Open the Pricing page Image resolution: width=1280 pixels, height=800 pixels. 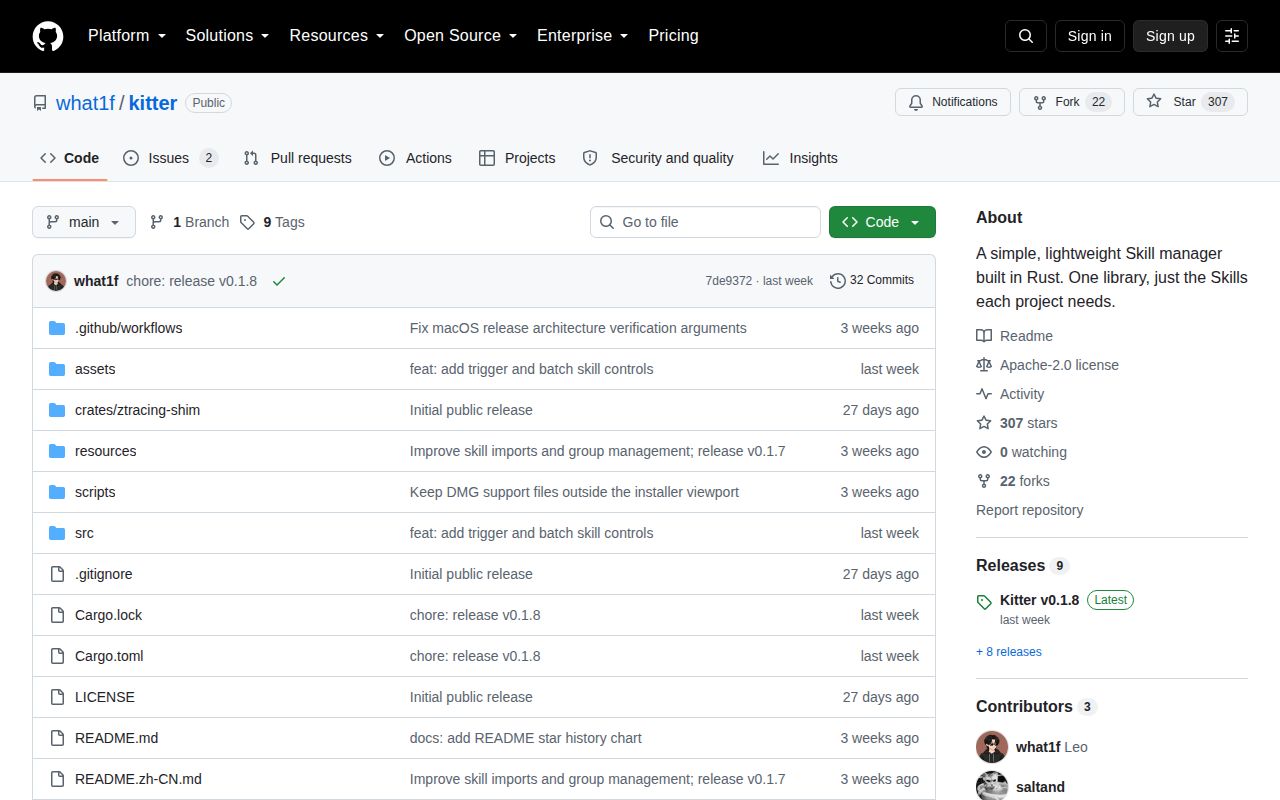click(x=673, y=35)
